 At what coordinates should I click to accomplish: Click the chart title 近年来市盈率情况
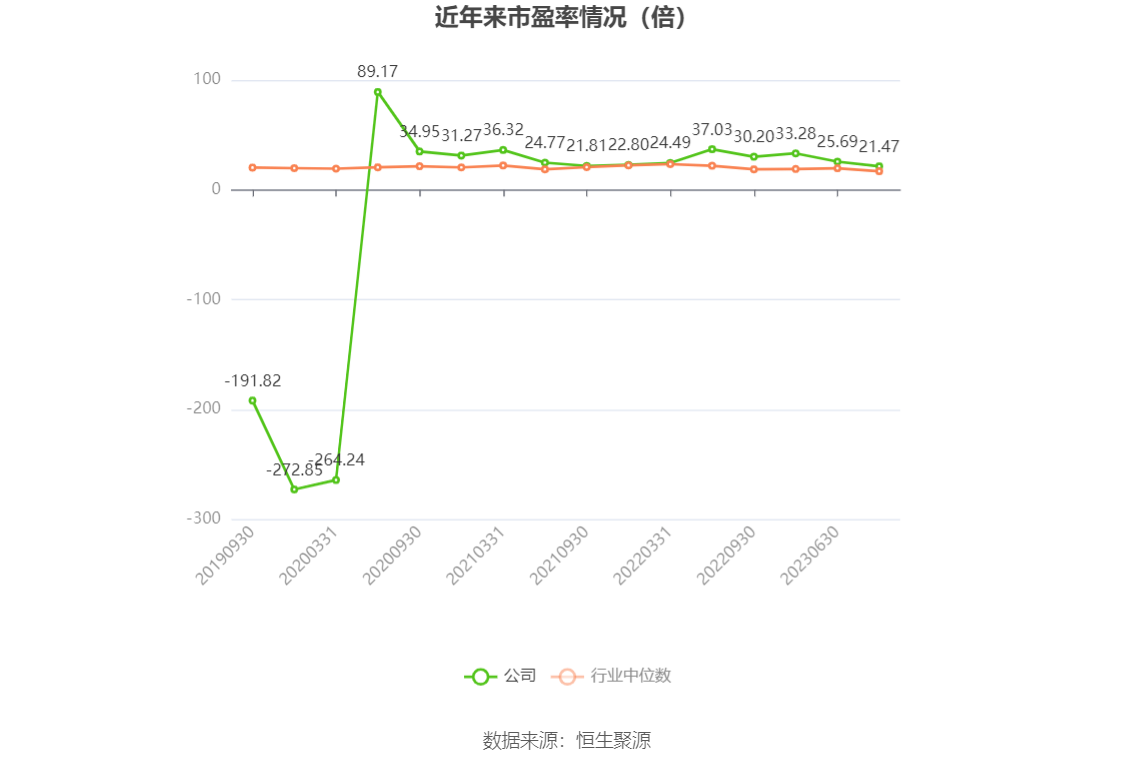point(530,17)
